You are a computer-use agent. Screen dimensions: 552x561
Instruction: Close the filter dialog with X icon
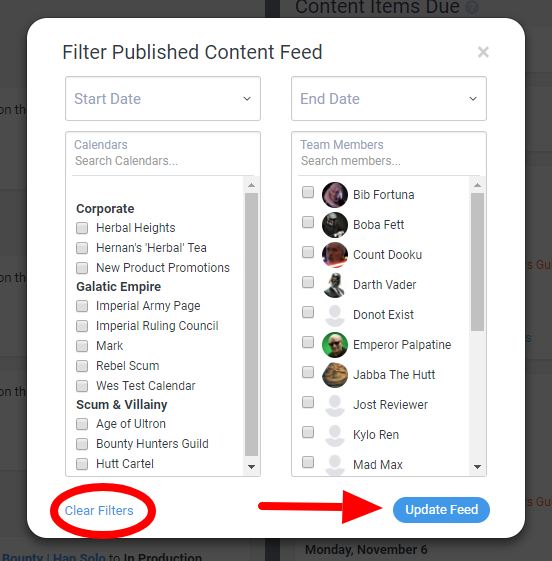pos(483,52)
